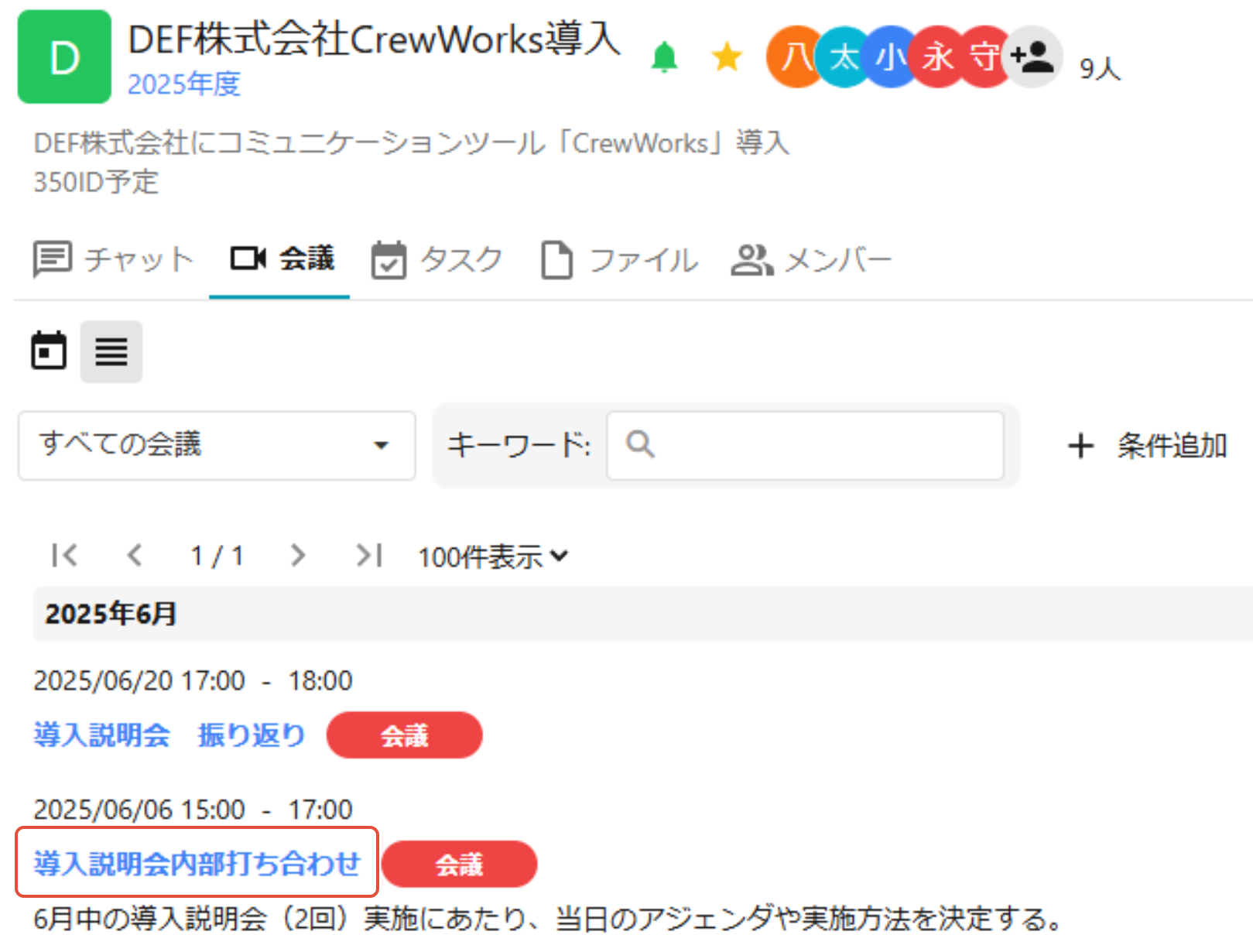Switch to the タスク tab

coord(437,259)
